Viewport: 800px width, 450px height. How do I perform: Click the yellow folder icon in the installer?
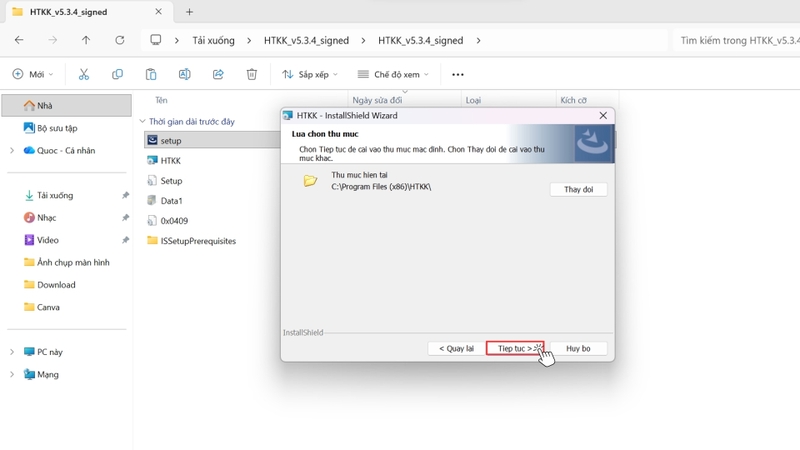click(x=310, y=181)
